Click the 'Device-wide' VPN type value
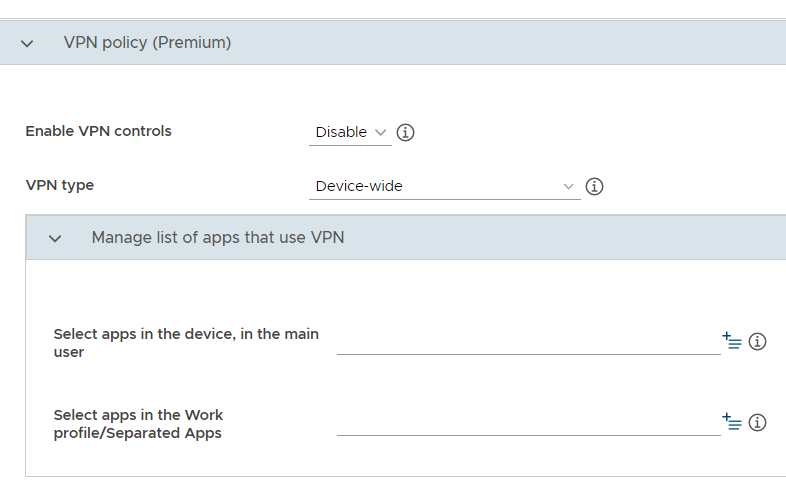This screenshot has height=490, width=786. [x=359, y=186]
